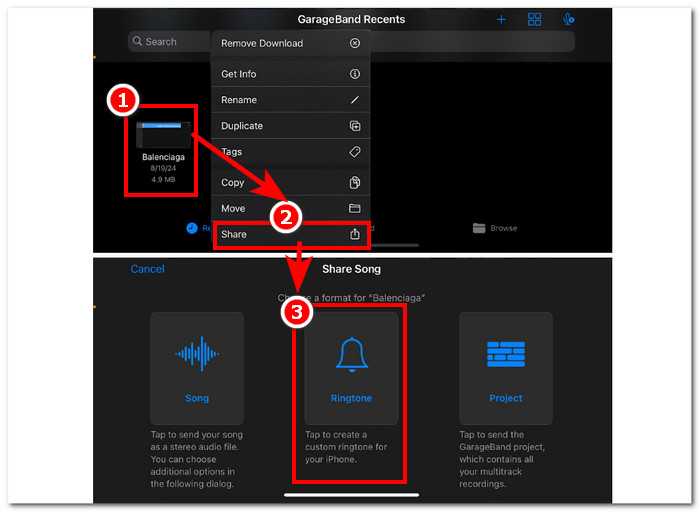The height and width of the screenshot is (512, 700).
Task: Select the Ringtone format label
Action: [x=351, y=398]
